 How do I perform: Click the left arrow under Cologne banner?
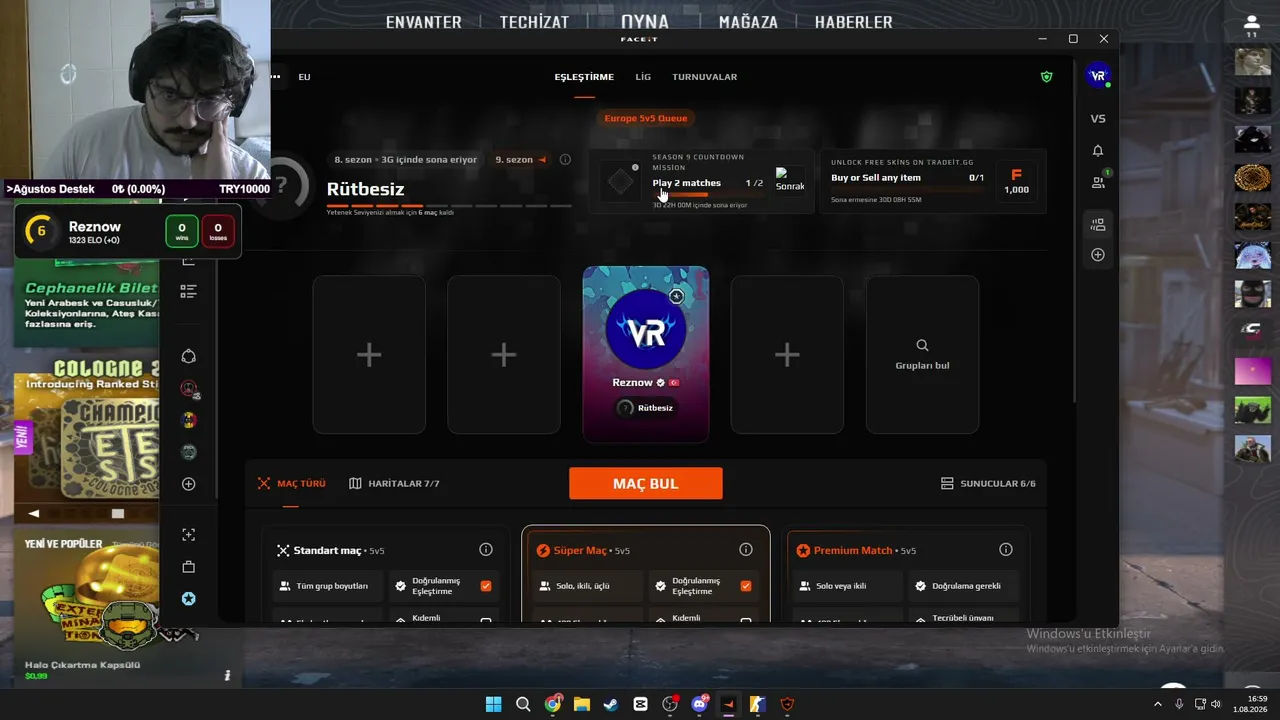point(33,513)
